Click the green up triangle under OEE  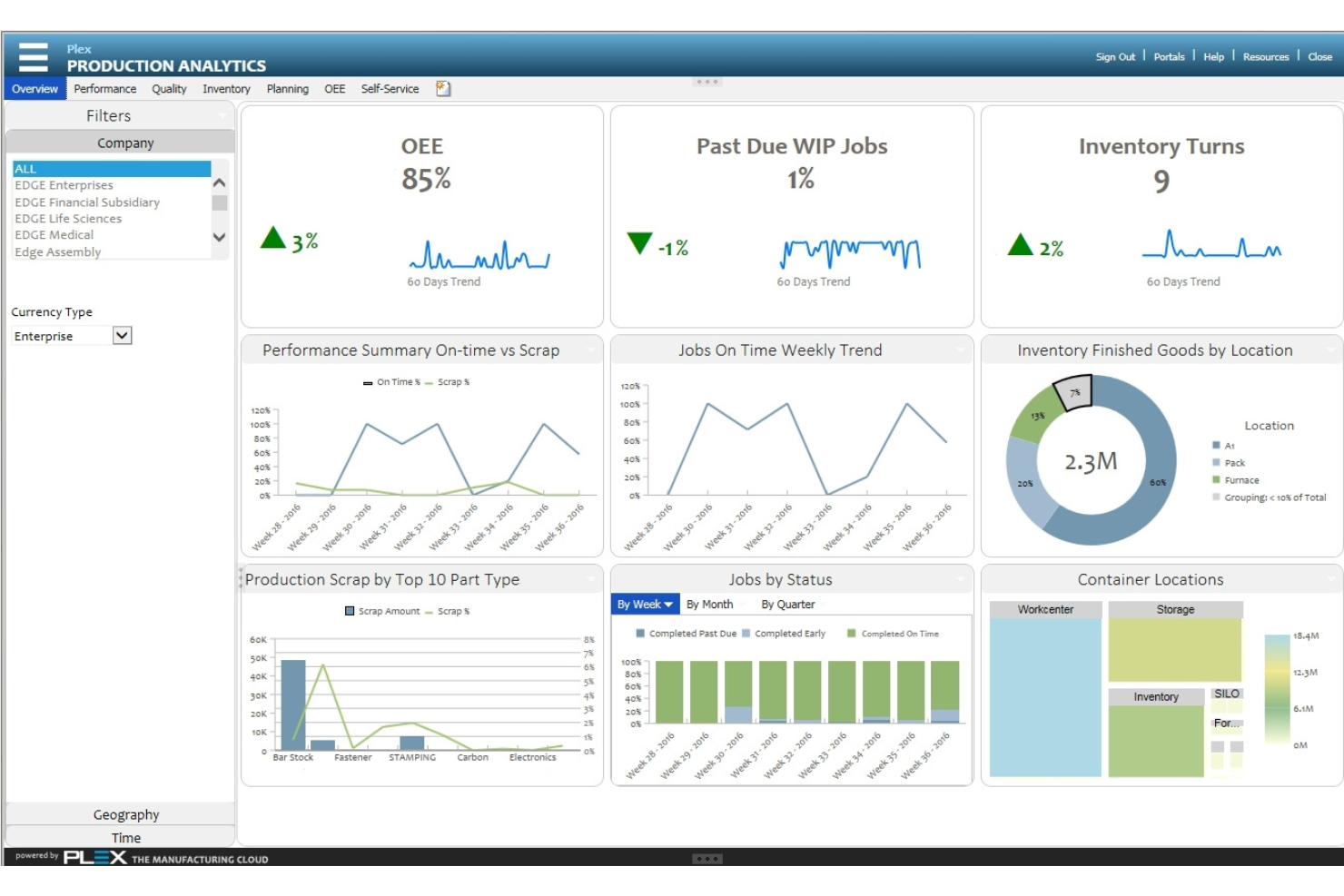[x=273, y=238]
